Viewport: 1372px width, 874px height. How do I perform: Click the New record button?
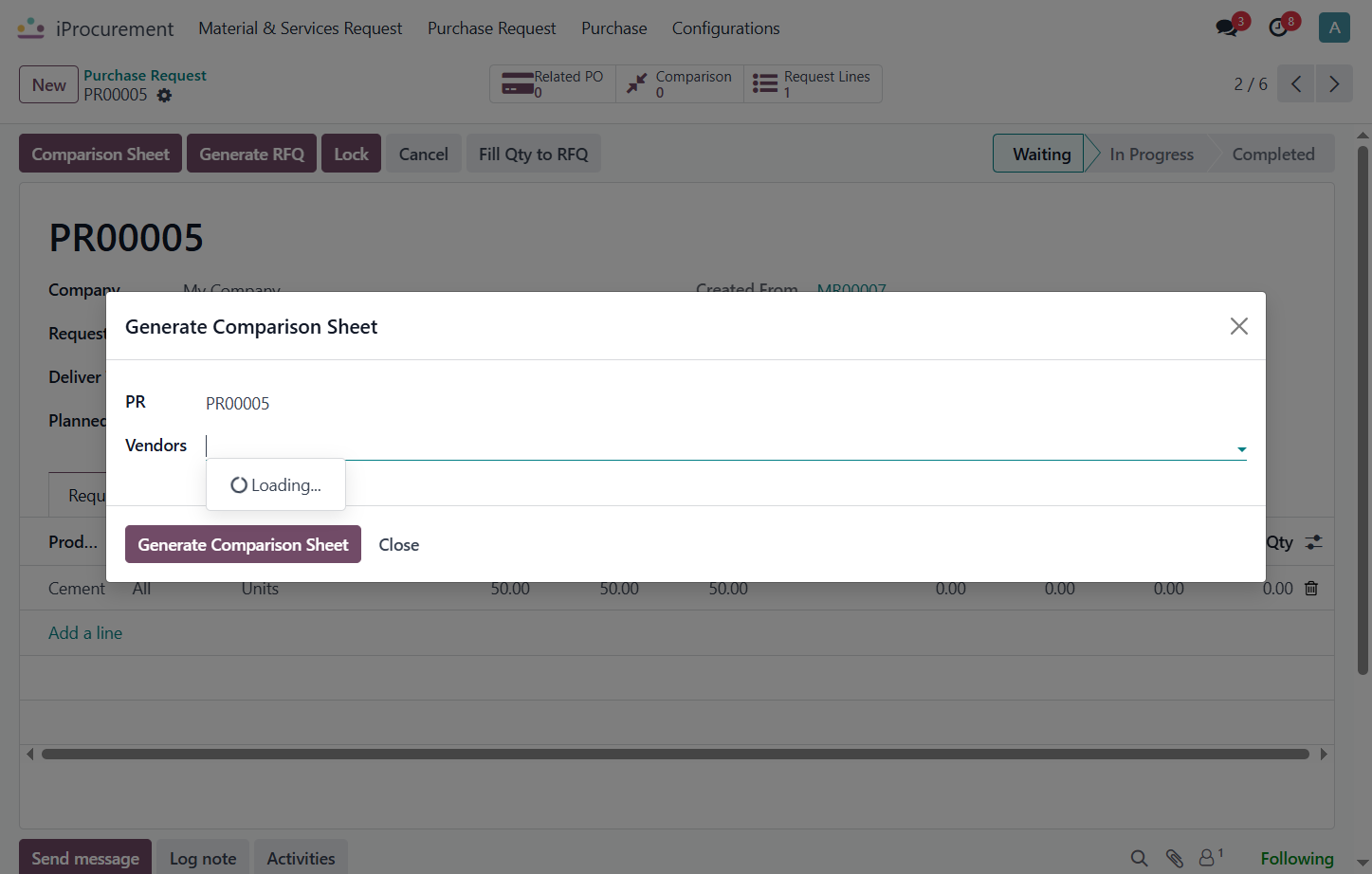tap(48, 84)
